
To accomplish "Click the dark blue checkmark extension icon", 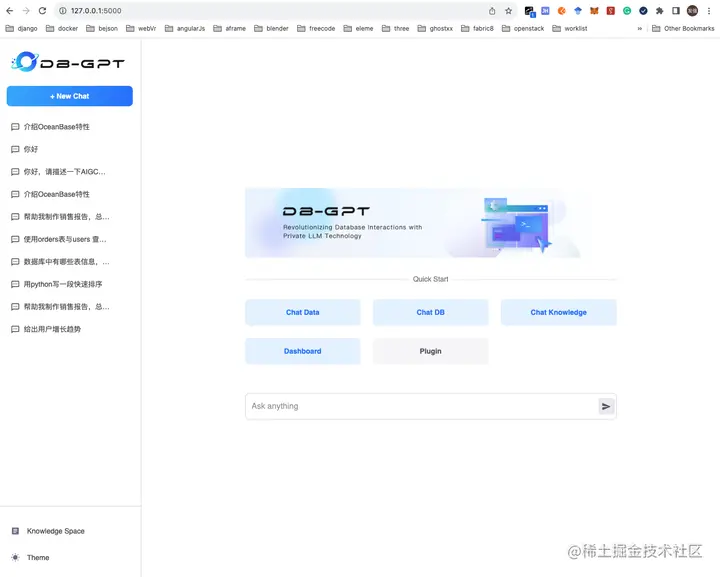I will tap(643, 11).
